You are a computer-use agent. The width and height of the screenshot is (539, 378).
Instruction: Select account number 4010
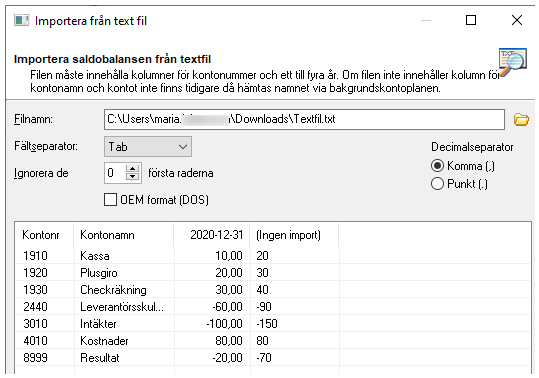(35, 341)
